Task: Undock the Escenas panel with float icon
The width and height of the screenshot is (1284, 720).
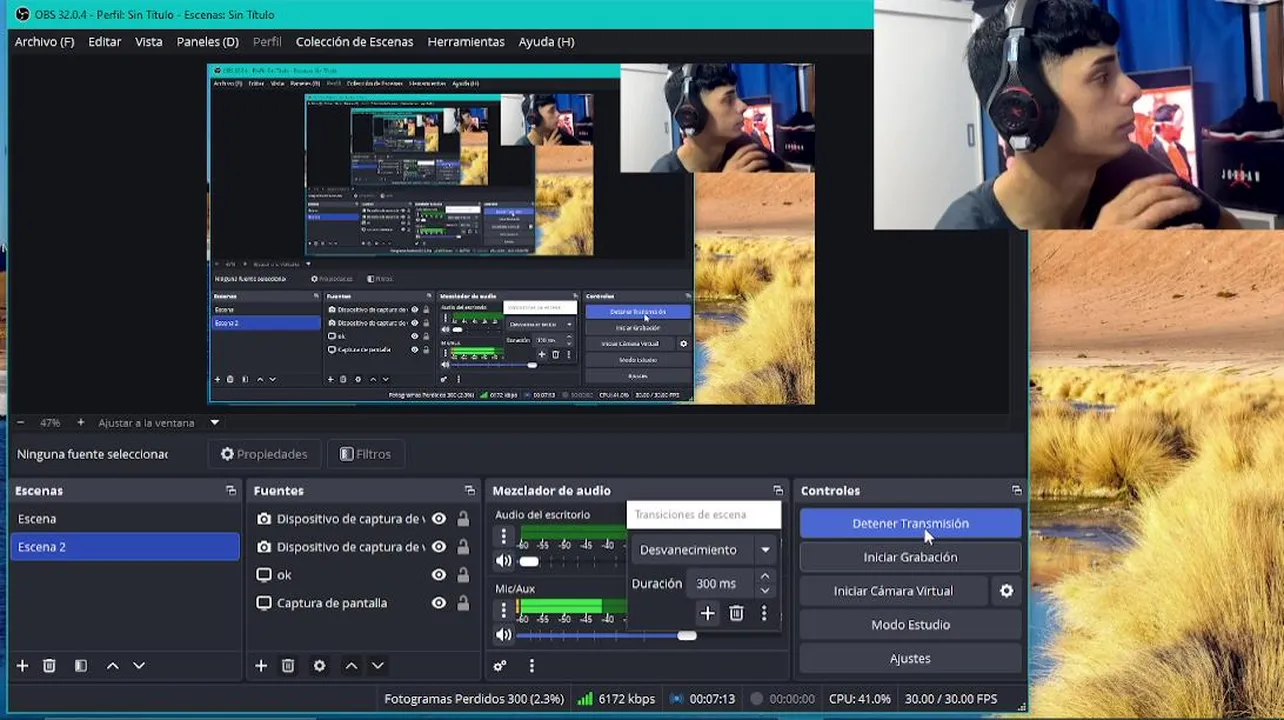Action: [231, 491]
